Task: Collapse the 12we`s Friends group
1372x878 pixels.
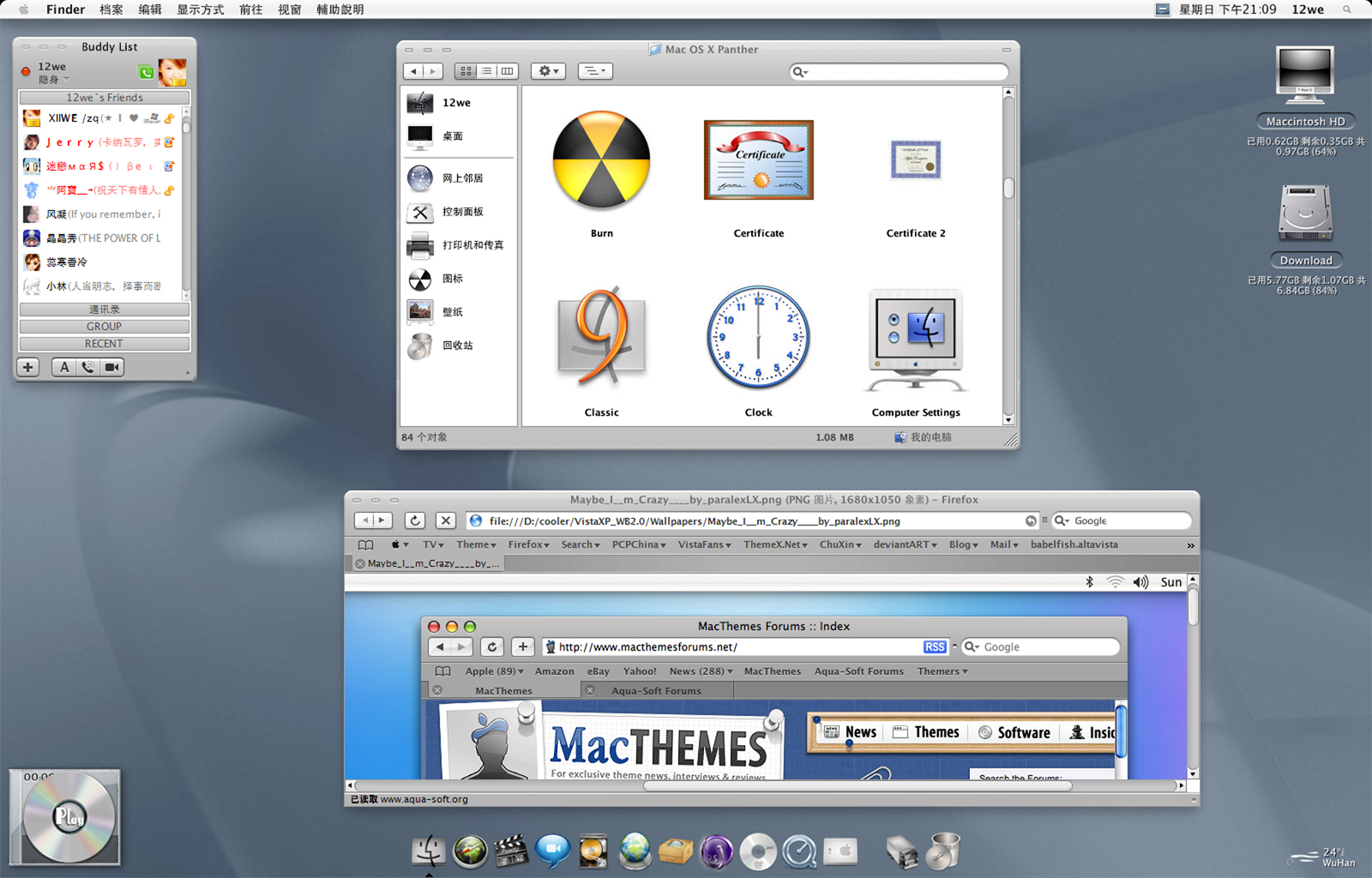Action: point(105,98)
